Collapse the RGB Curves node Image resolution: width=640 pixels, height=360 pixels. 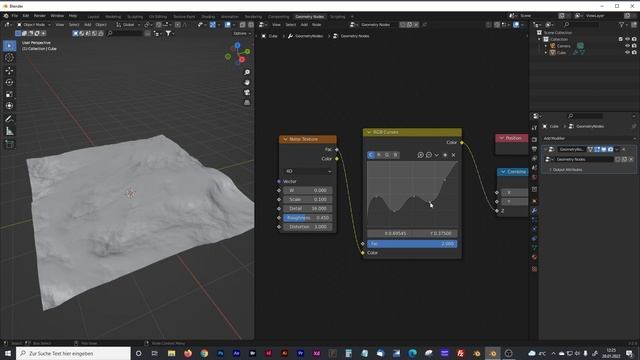pos(369,132)
